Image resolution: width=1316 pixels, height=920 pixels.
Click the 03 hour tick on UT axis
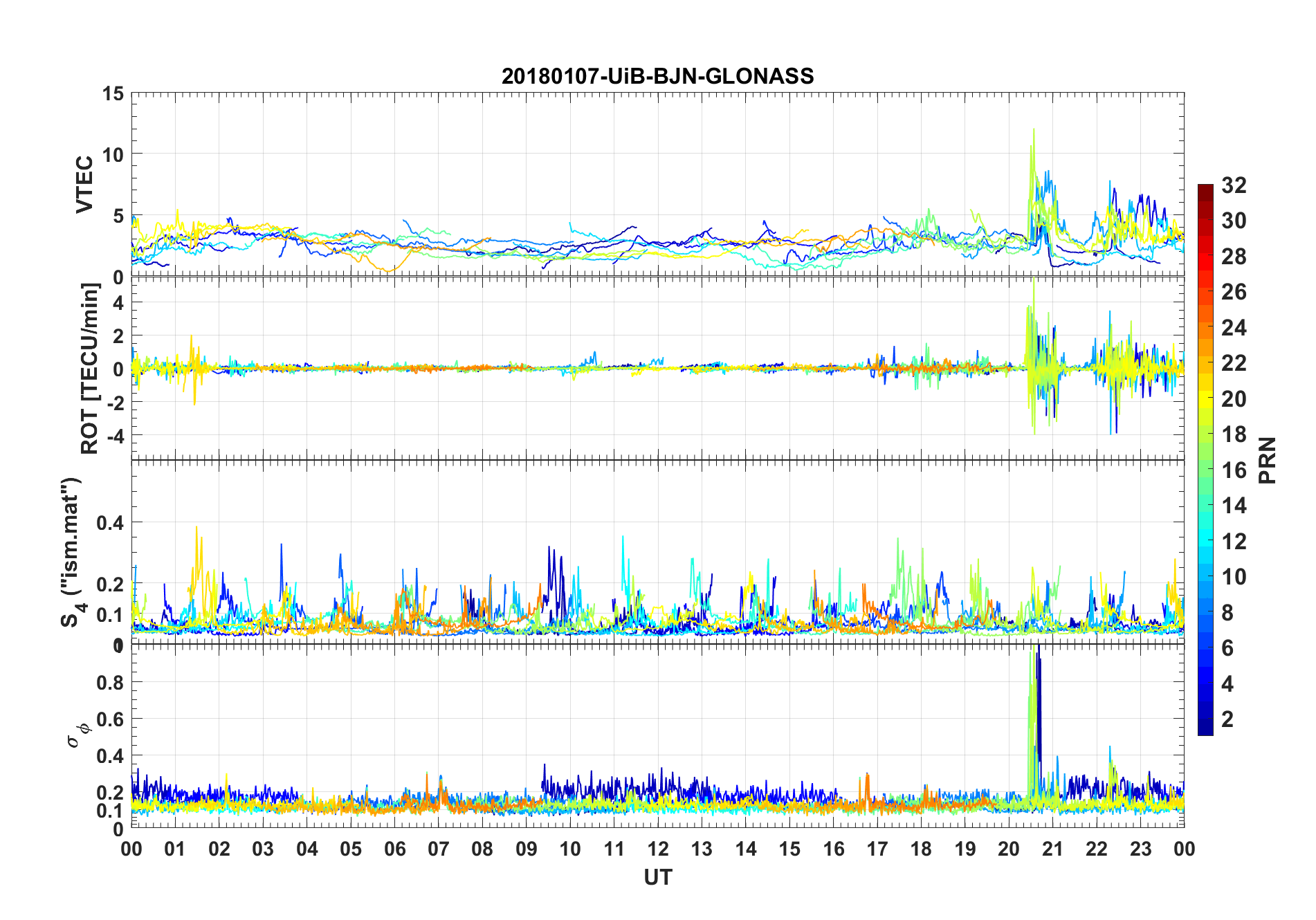(x=263, y=849)
